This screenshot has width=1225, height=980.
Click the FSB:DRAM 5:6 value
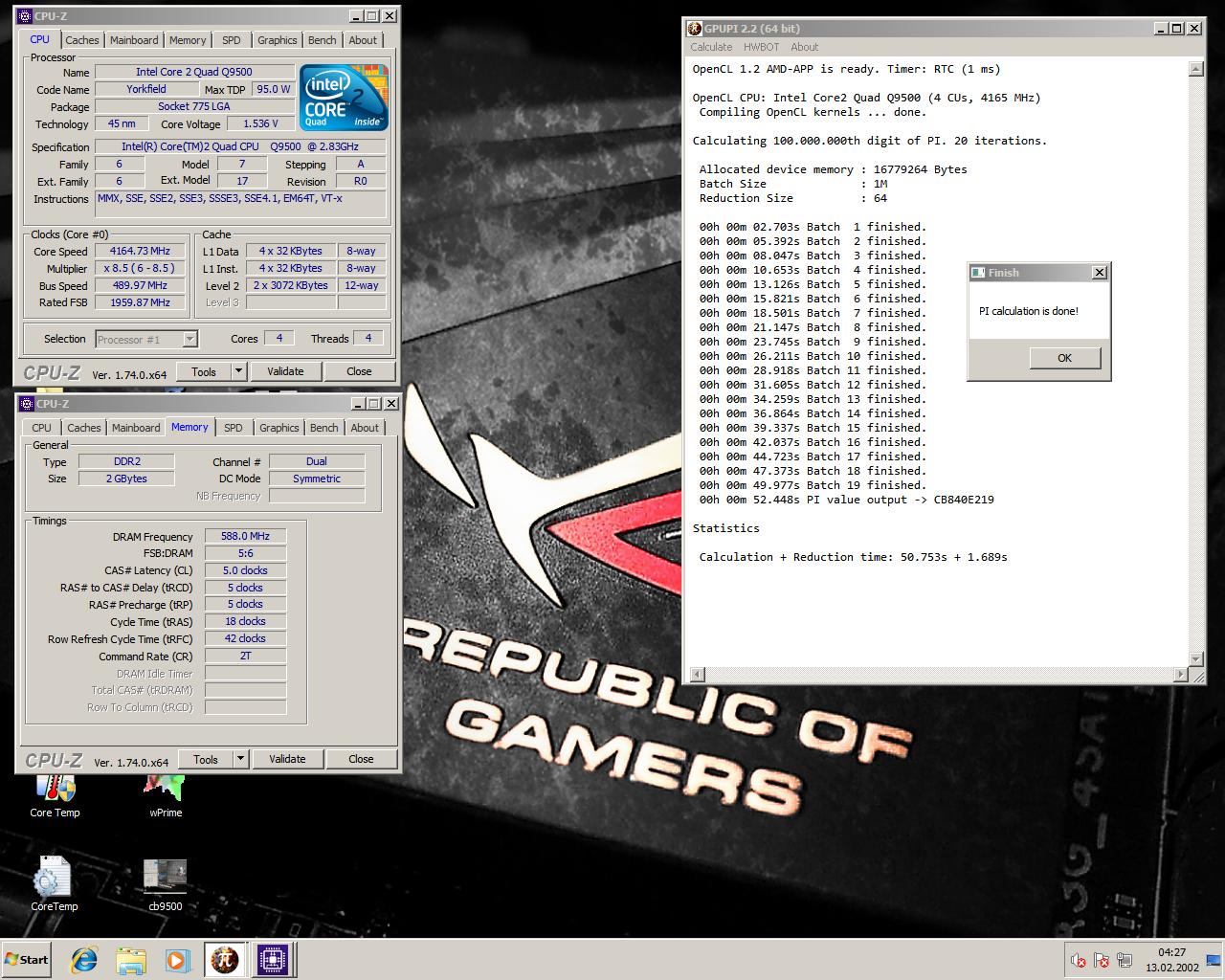(245, 553)
